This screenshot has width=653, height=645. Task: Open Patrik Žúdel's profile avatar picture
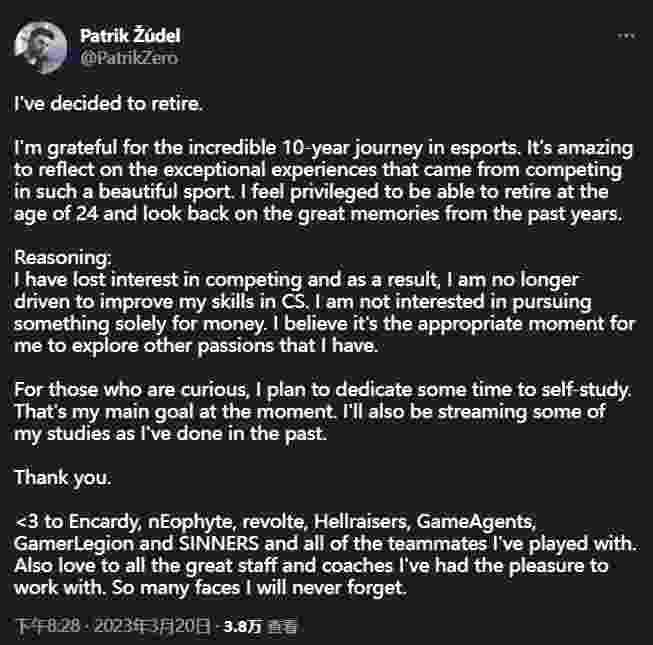[x=40, y=47]
